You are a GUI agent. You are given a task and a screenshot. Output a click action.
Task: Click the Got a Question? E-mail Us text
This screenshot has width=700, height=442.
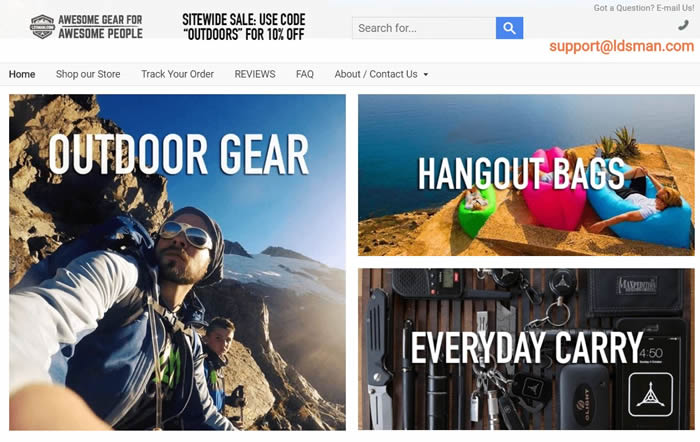pos(644,8)
